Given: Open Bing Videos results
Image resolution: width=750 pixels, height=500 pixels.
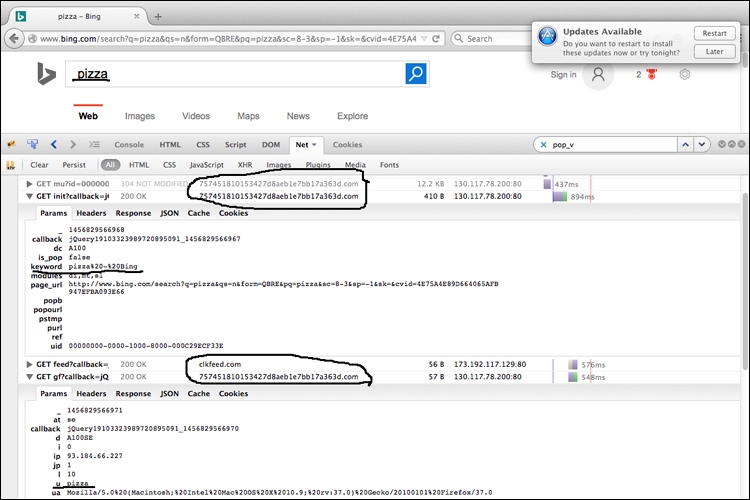Looking at the screenshot, I should [x=196, y=116].
